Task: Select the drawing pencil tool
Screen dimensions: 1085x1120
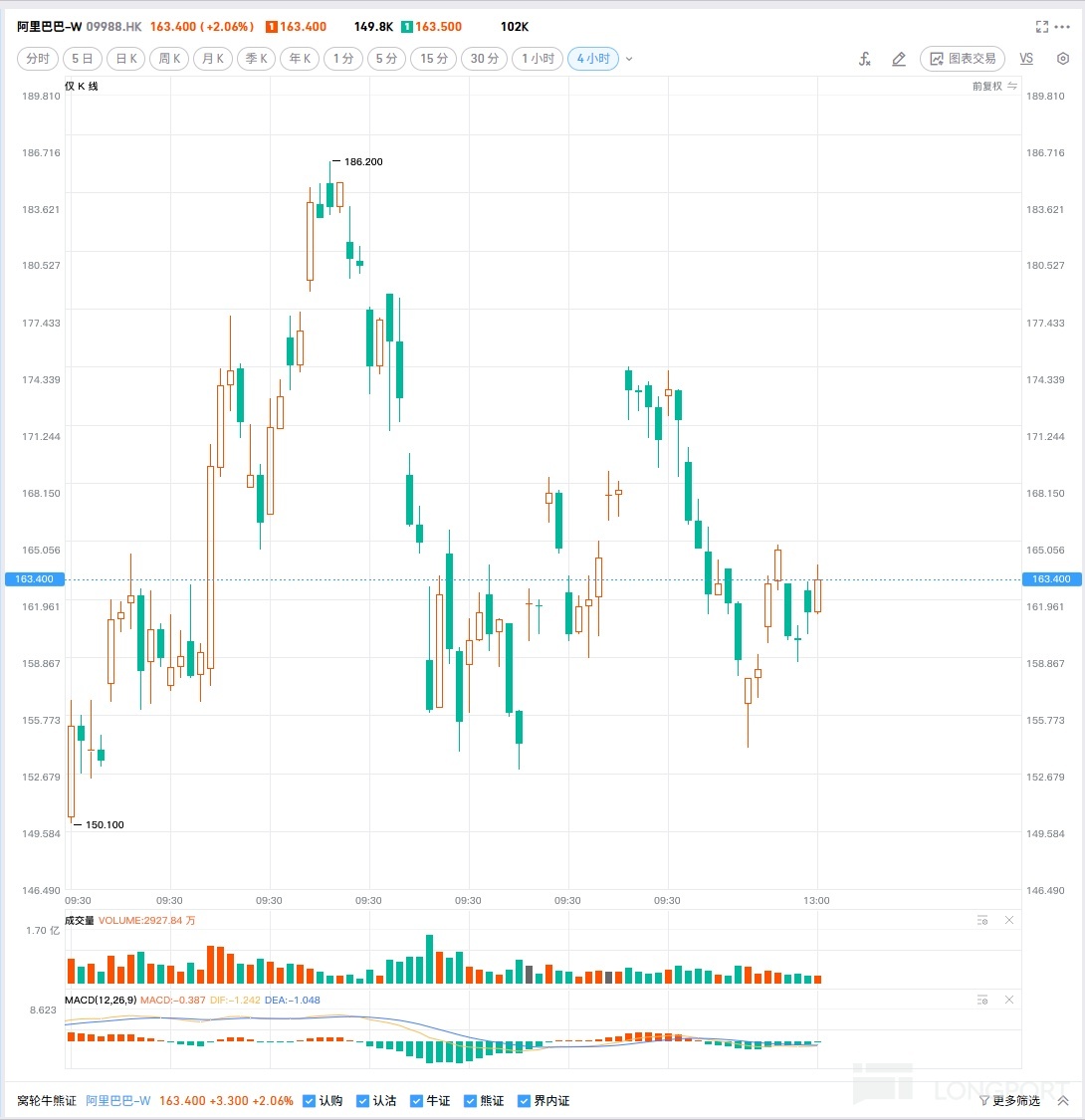Action: pyautogui.click(x=899, y=59)
